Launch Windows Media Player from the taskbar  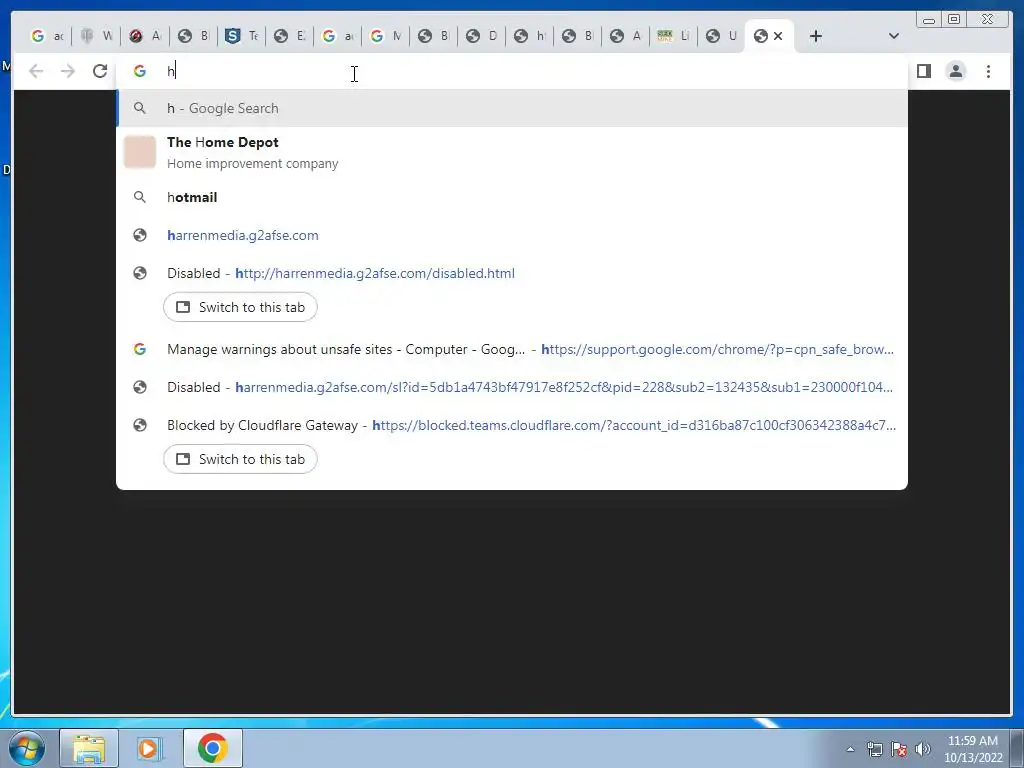coord(149,748)
